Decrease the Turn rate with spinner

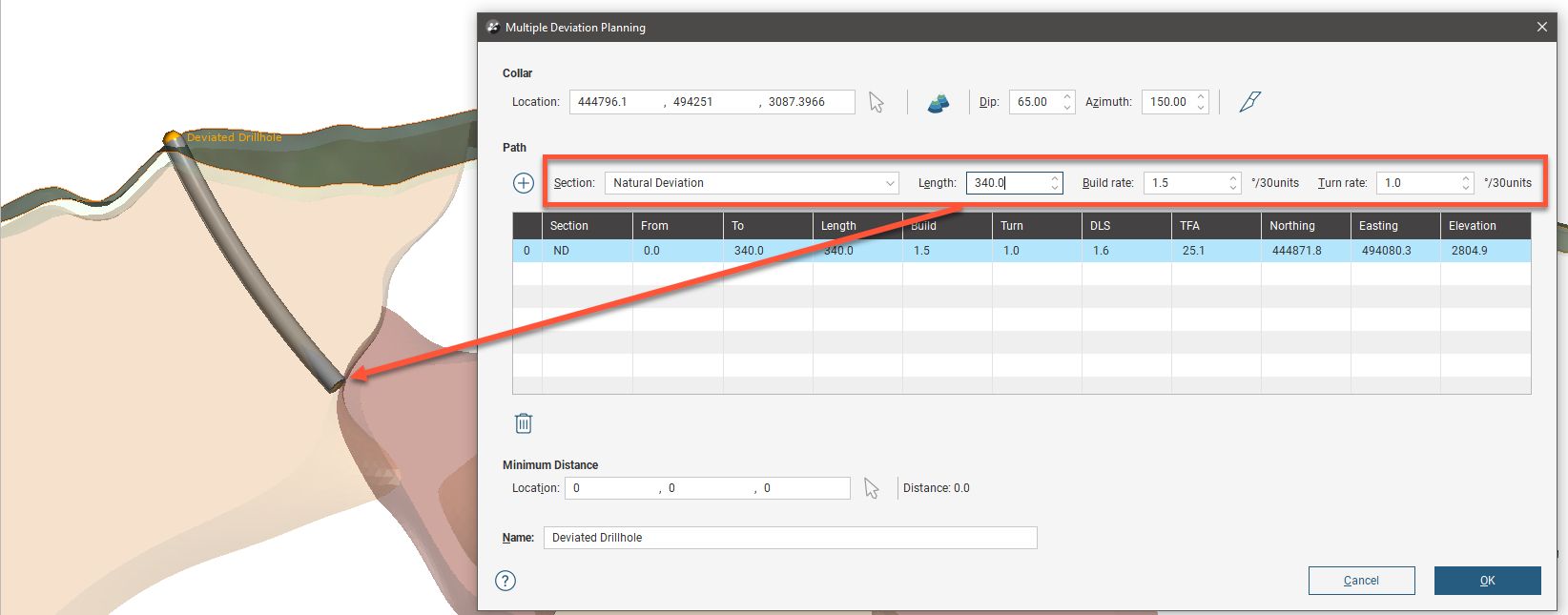tap(1466, 188)
